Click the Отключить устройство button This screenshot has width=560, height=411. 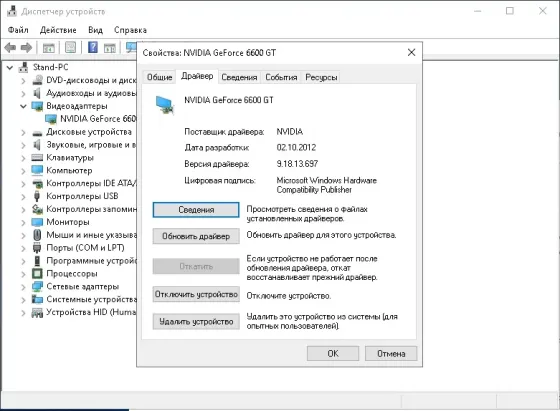click(x=196, y=294)
